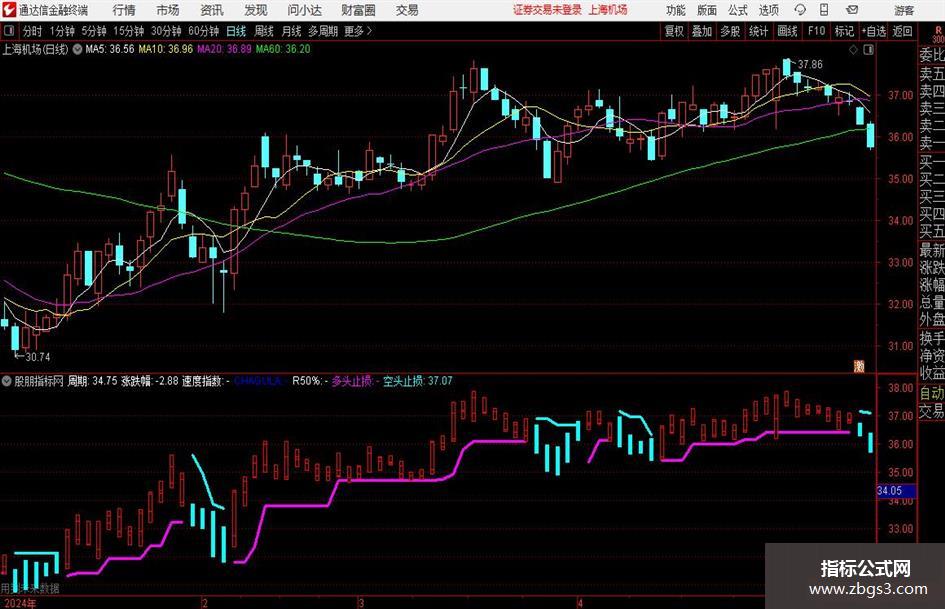Open the F10 company info button
This screenshot has width=945, height=609.
[816, 31]
